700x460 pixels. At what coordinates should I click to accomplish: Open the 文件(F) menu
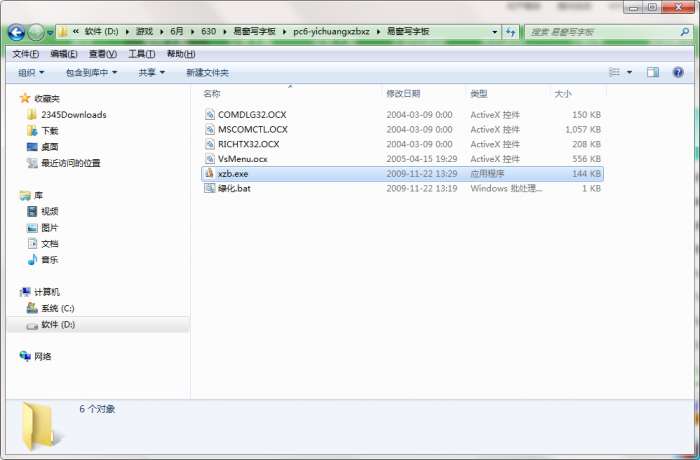tap(25, 54)
